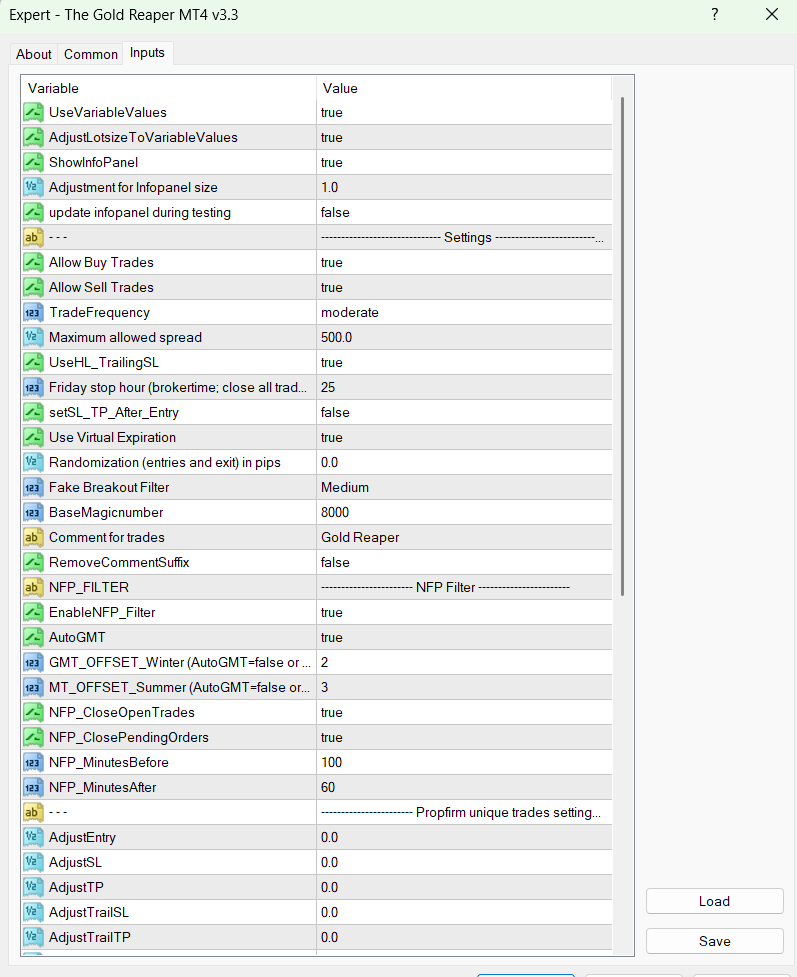Click the NFP_FILTER string icon
The image size is (797, 977).
[x=33, y=587]
